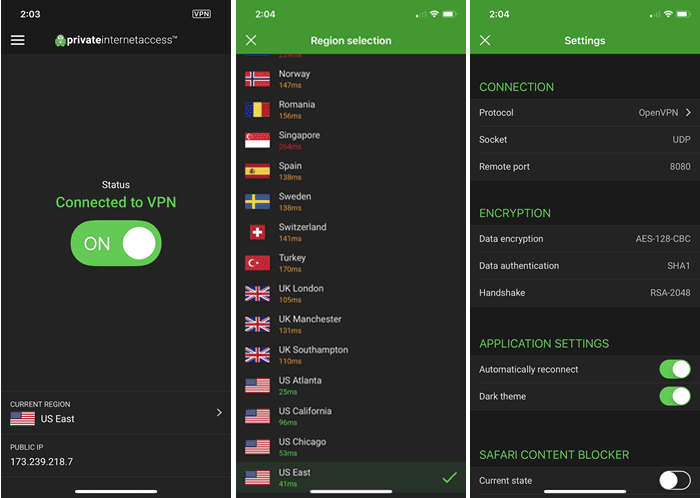
Task: Select Romania region
Action: [351, 110]
